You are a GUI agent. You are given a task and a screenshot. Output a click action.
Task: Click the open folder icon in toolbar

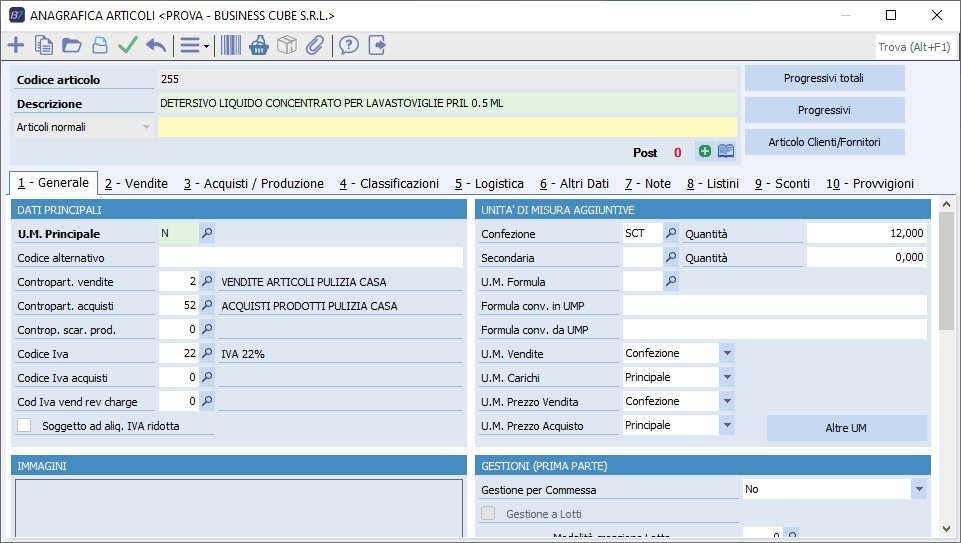click(72, 45)
